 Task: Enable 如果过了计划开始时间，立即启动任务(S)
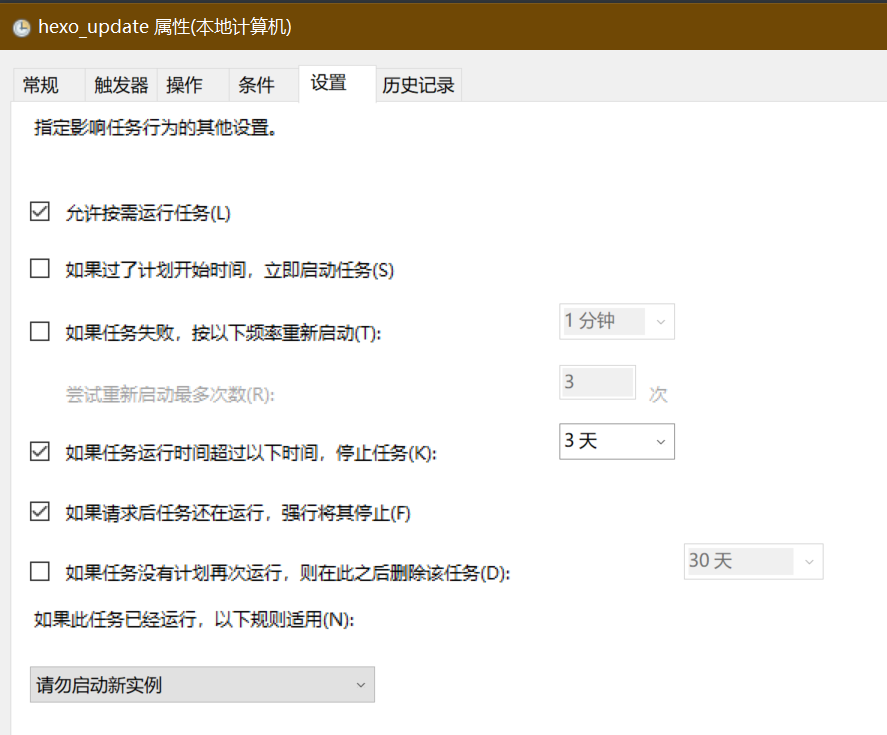click(x=40, y=268)
